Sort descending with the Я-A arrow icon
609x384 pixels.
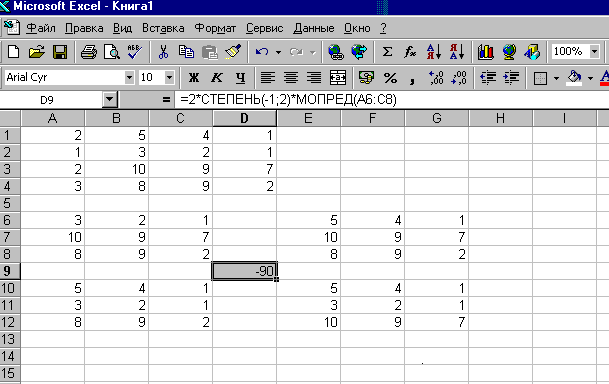(457, 52)
